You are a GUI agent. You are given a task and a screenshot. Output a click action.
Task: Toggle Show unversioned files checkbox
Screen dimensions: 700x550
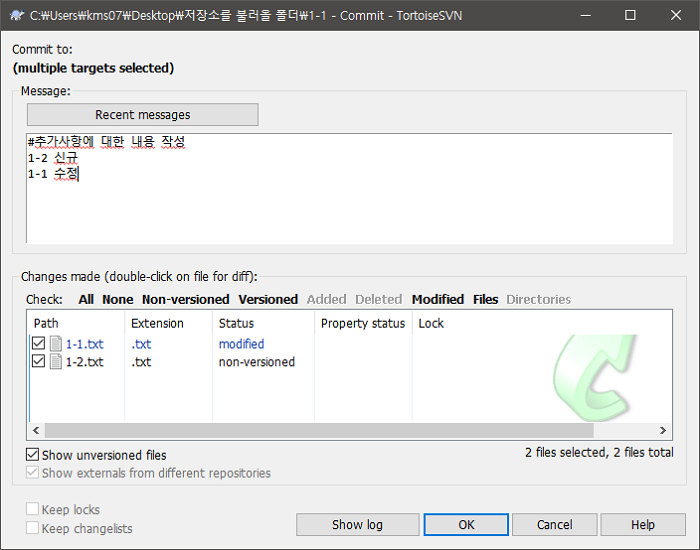pyautogui.click(x=33, y=455)
